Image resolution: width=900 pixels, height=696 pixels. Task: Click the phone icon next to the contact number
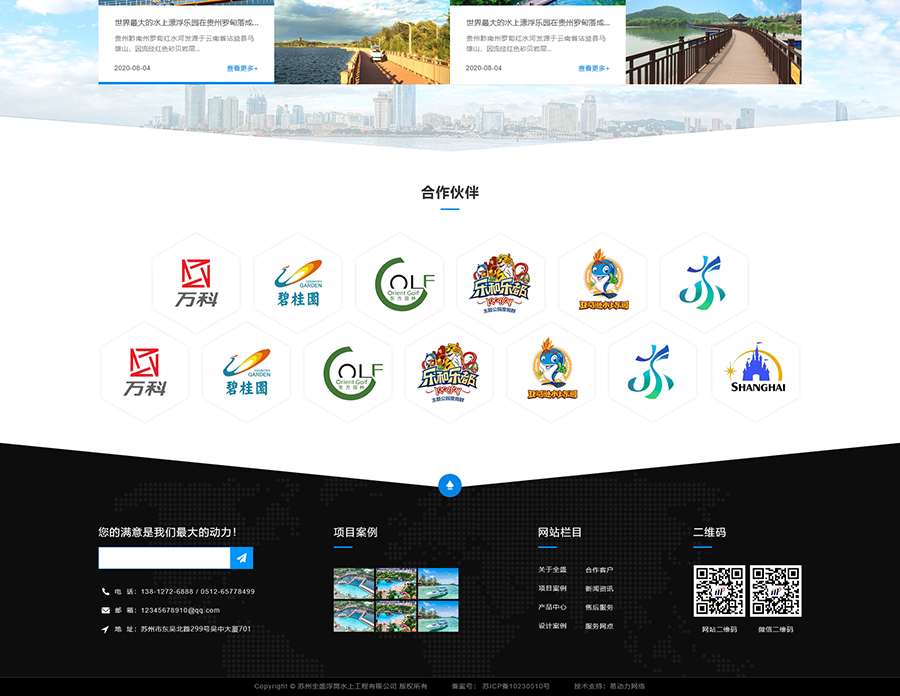[x=105, y=591]
